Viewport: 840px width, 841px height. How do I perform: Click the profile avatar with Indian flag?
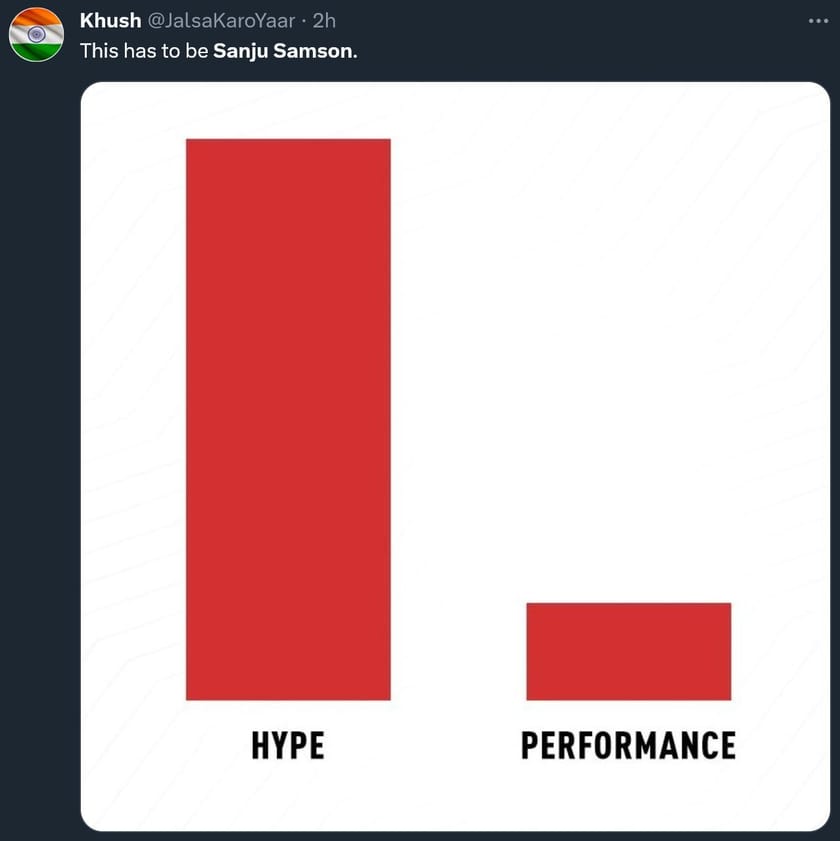[36, 35]
